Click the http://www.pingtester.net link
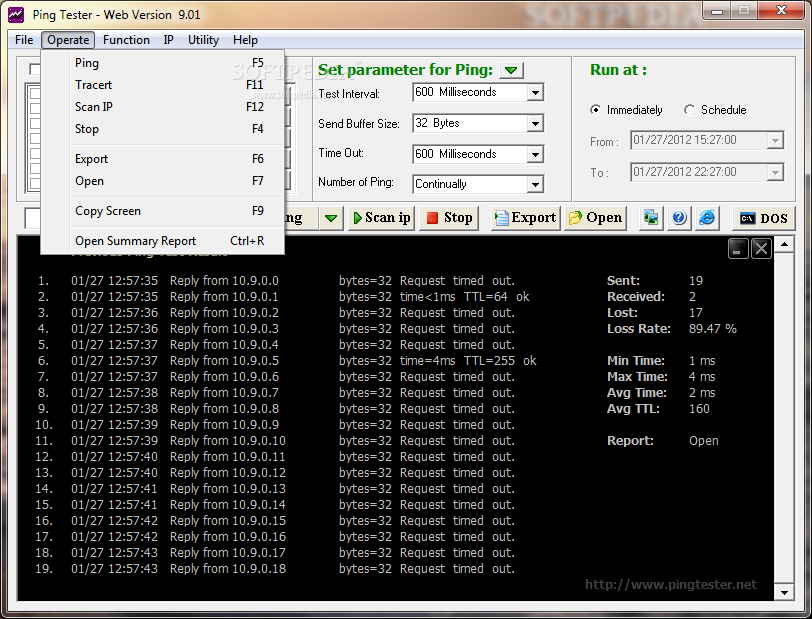 671,585
